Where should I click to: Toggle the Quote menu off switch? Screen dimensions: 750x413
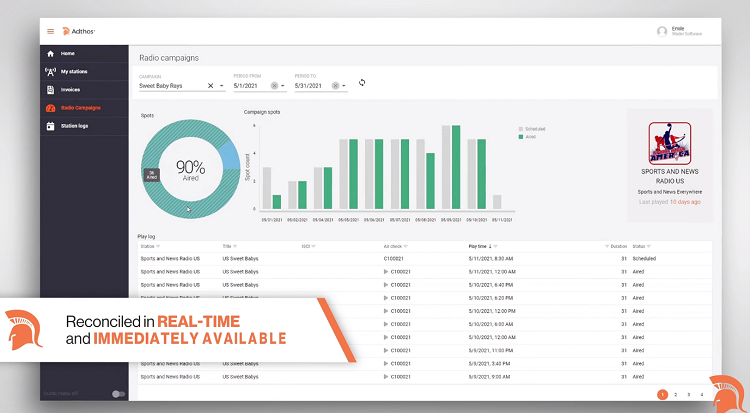click(118, 394)
